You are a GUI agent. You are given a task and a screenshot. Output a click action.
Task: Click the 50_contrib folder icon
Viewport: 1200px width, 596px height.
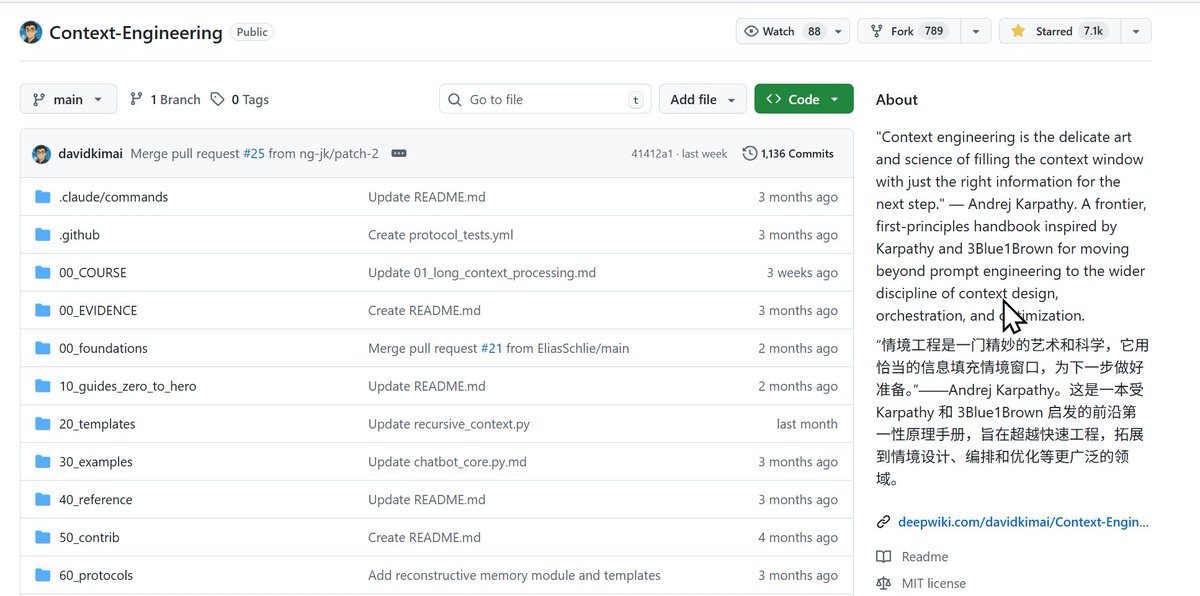43,537
